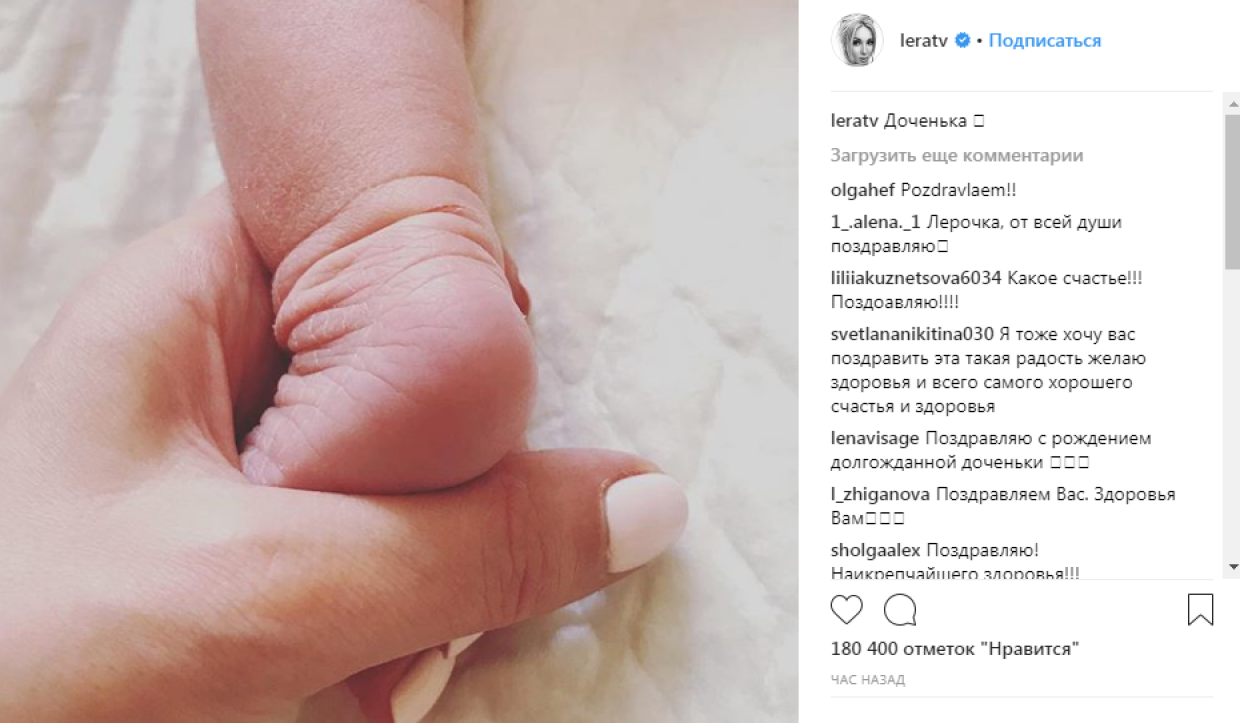The image size is (1240, 723).
Task: Click the ЧАС НАЗАД timestamp
Action: click(867, 680)
